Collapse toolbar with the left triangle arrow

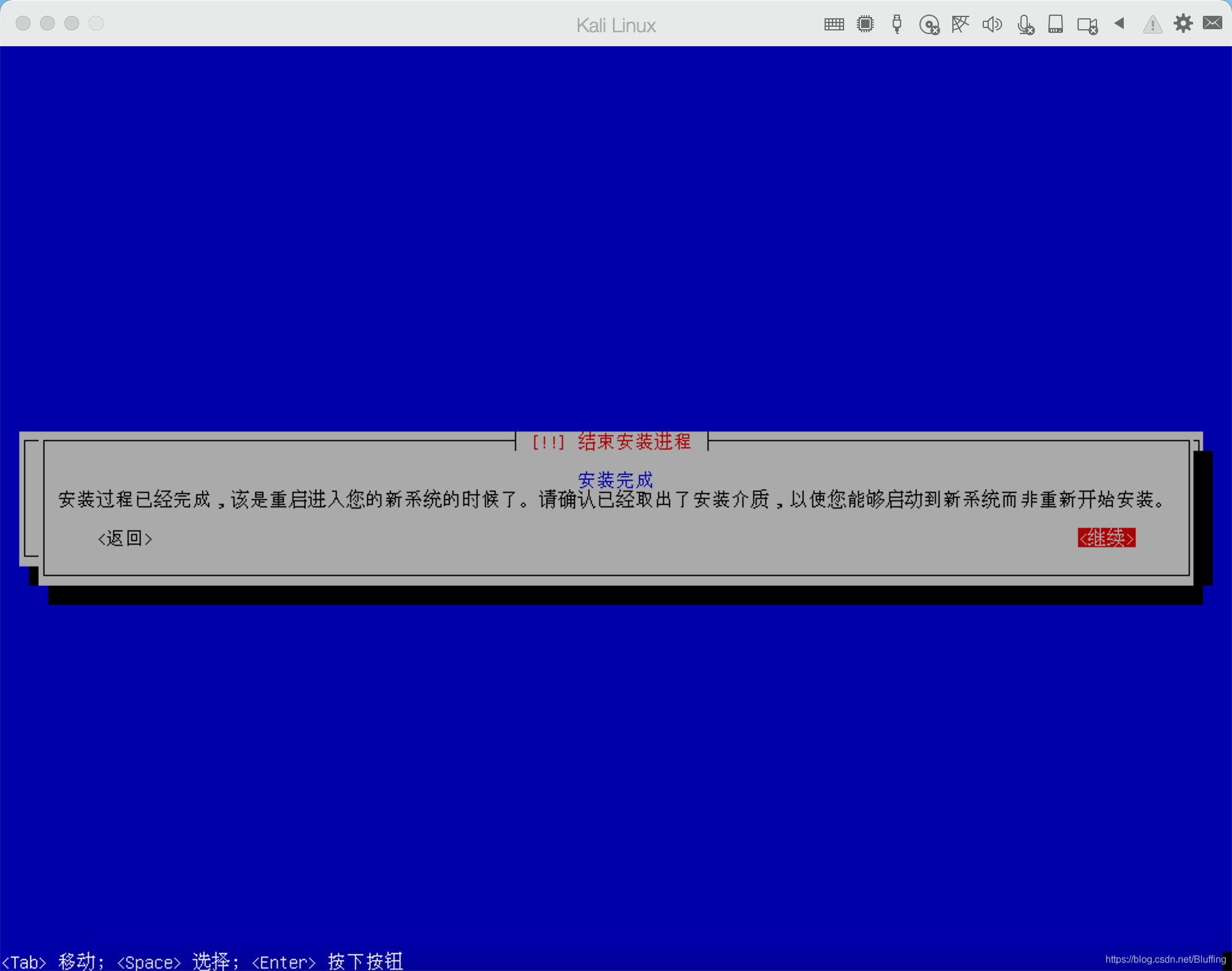(1119, 24)
